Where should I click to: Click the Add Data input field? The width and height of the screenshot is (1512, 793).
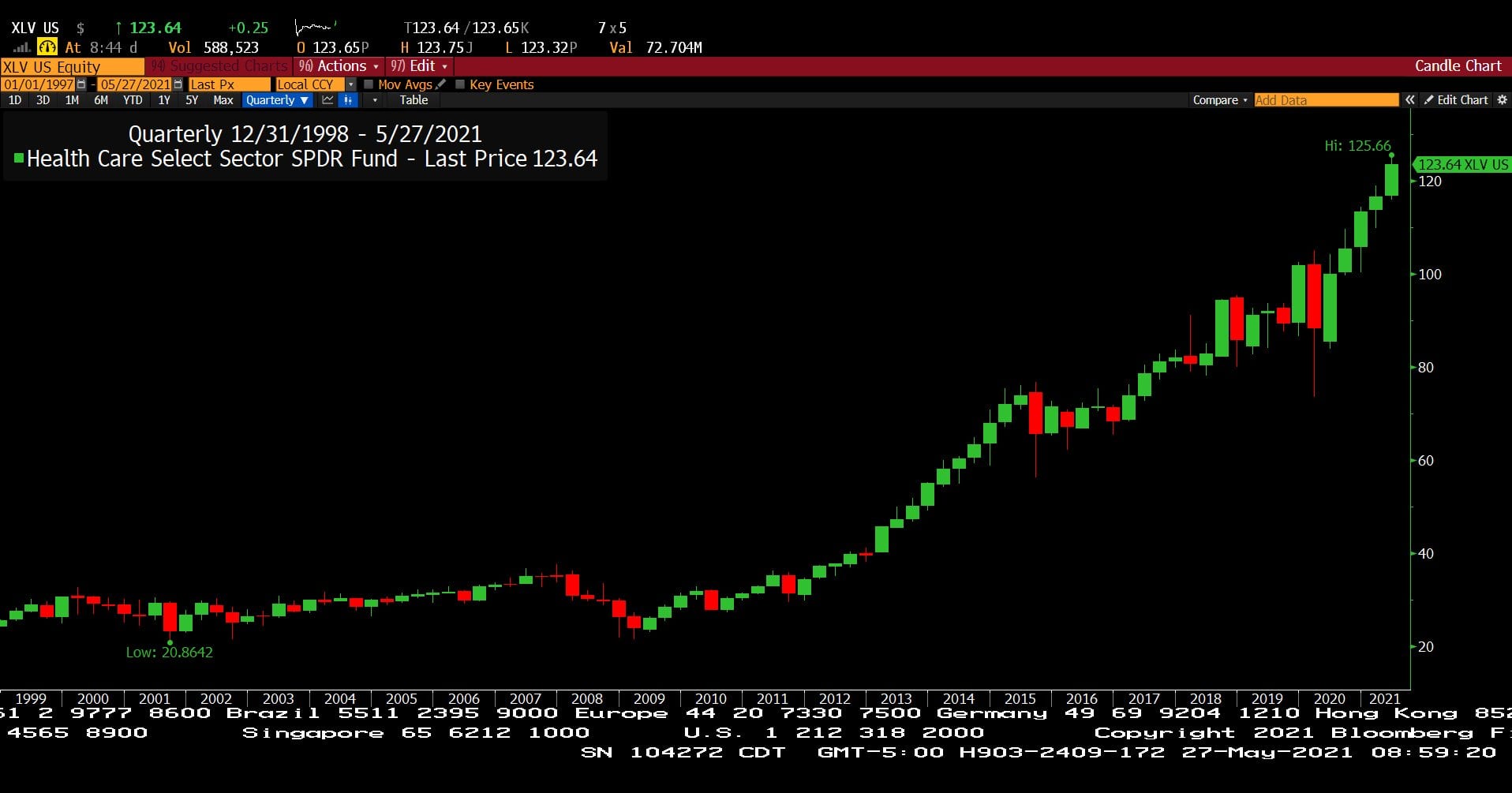pyautogui.click(x=1326, y=100)
